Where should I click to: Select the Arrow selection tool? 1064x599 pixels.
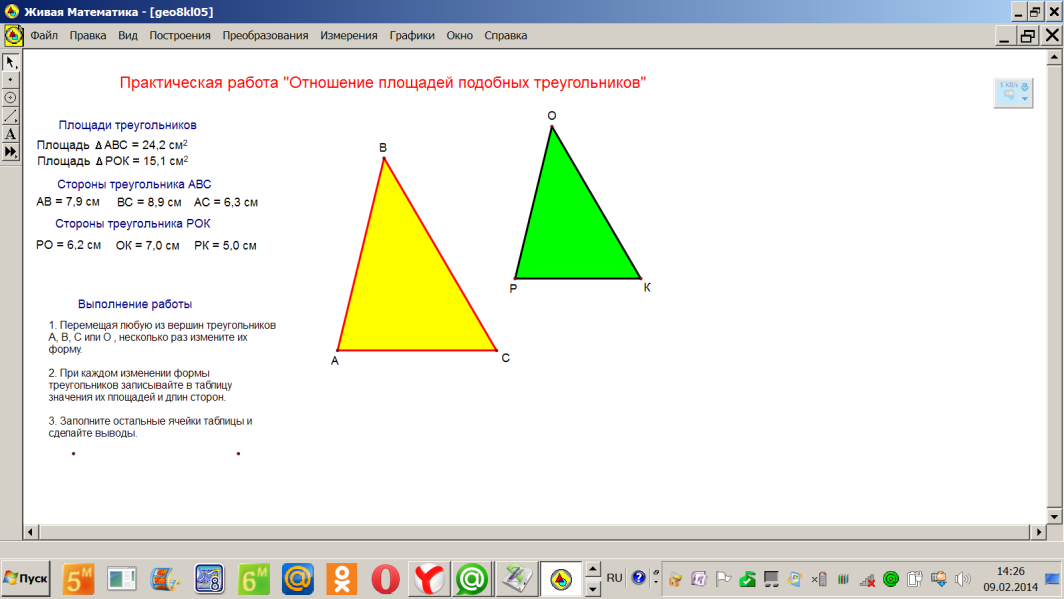tap(11, 62)
